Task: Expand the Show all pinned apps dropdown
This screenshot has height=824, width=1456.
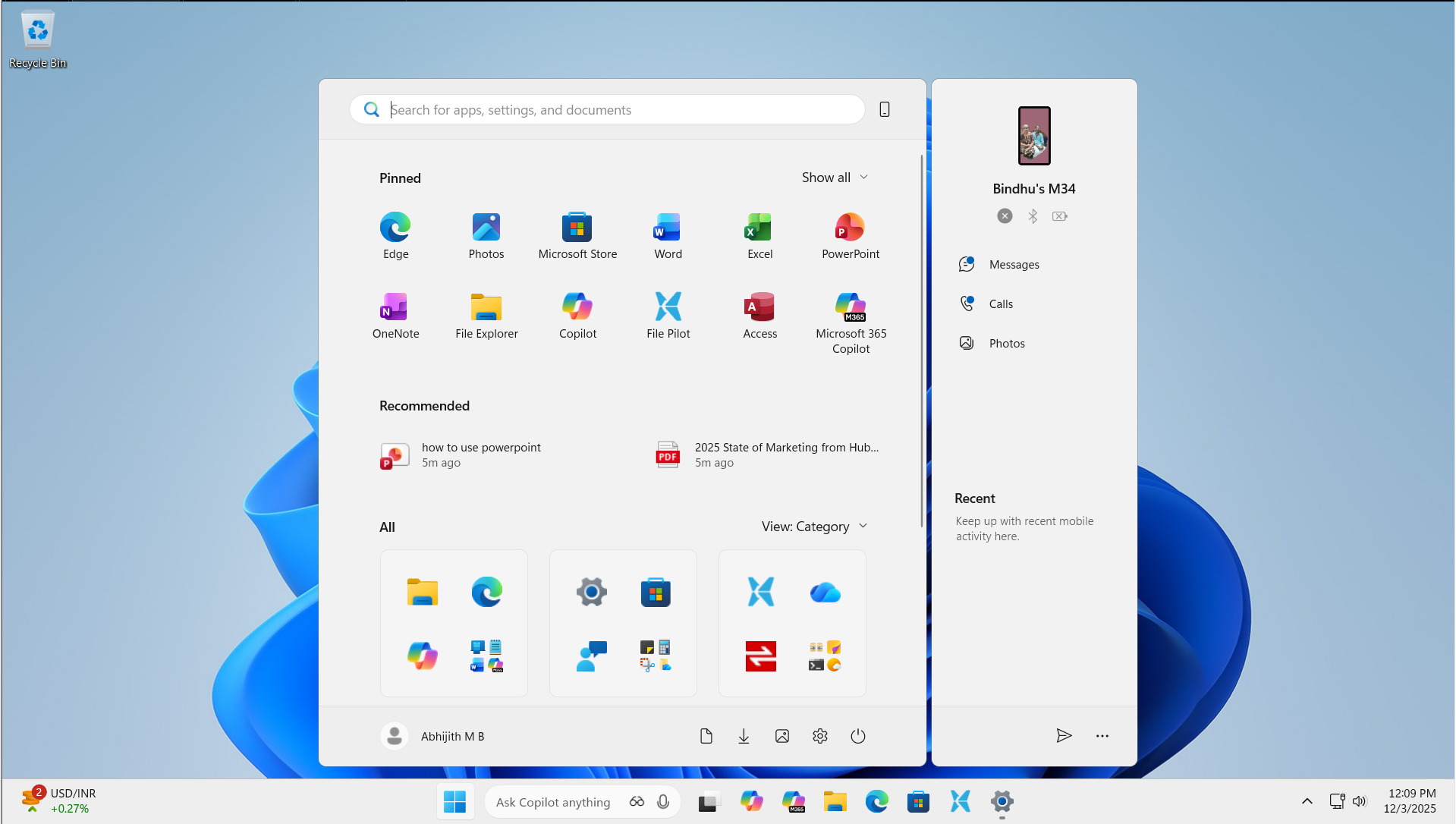Action: point(834,177)
